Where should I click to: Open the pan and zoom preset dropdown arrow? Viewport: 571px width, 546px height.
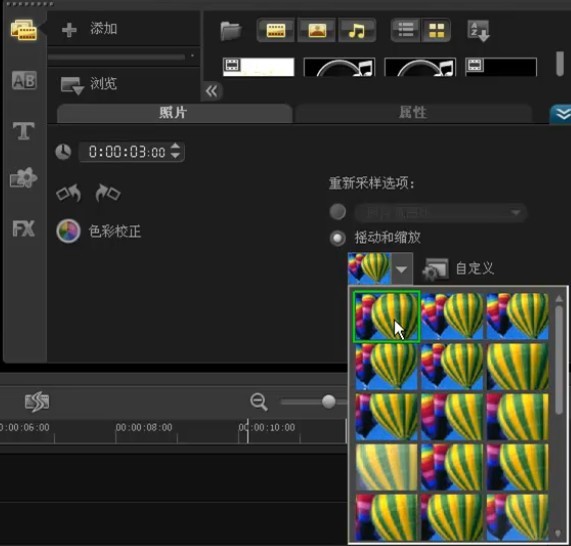click(401, 270)
